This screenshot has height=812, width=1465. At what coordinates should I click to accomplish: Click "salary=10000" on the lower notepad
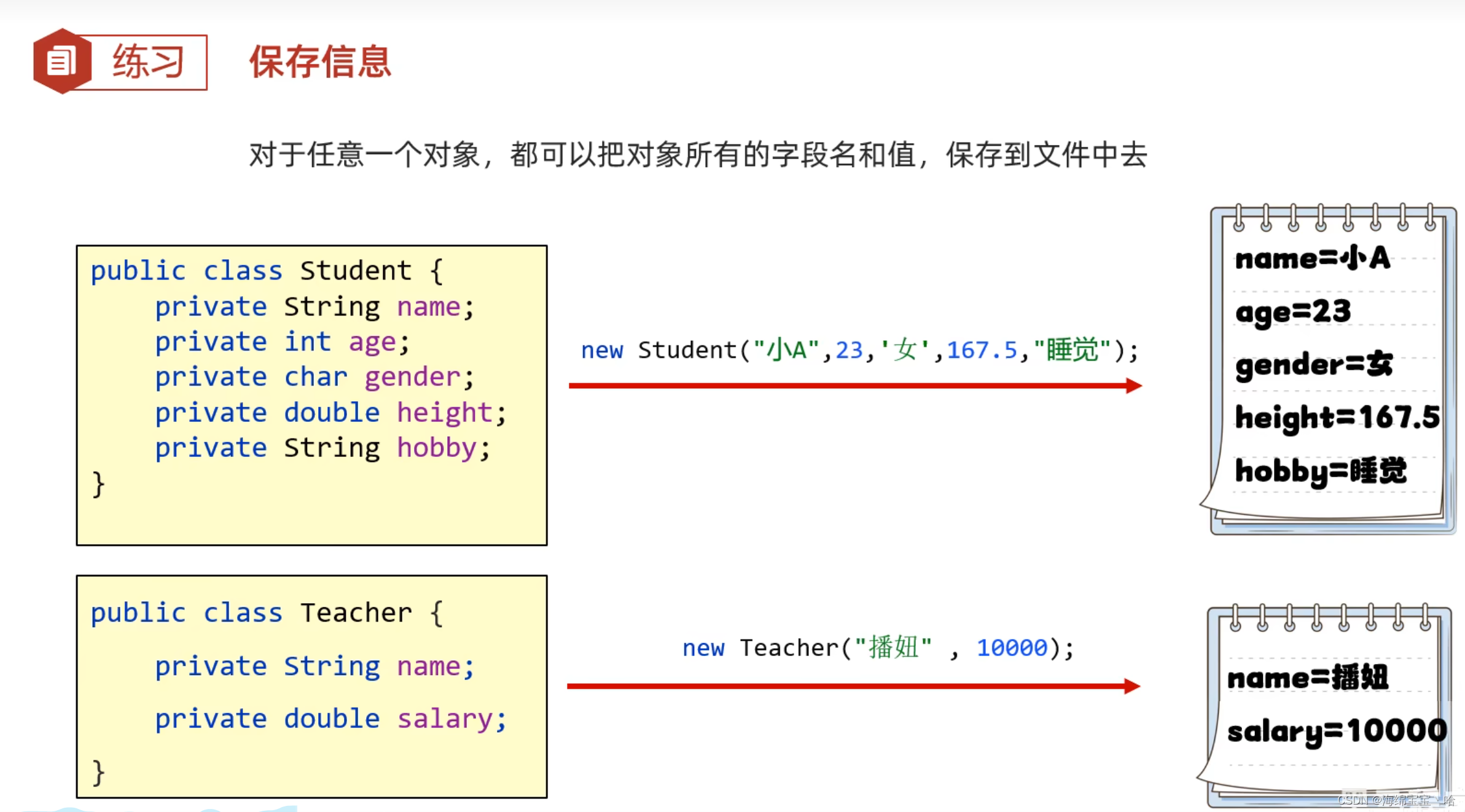tap(1337, 732)
